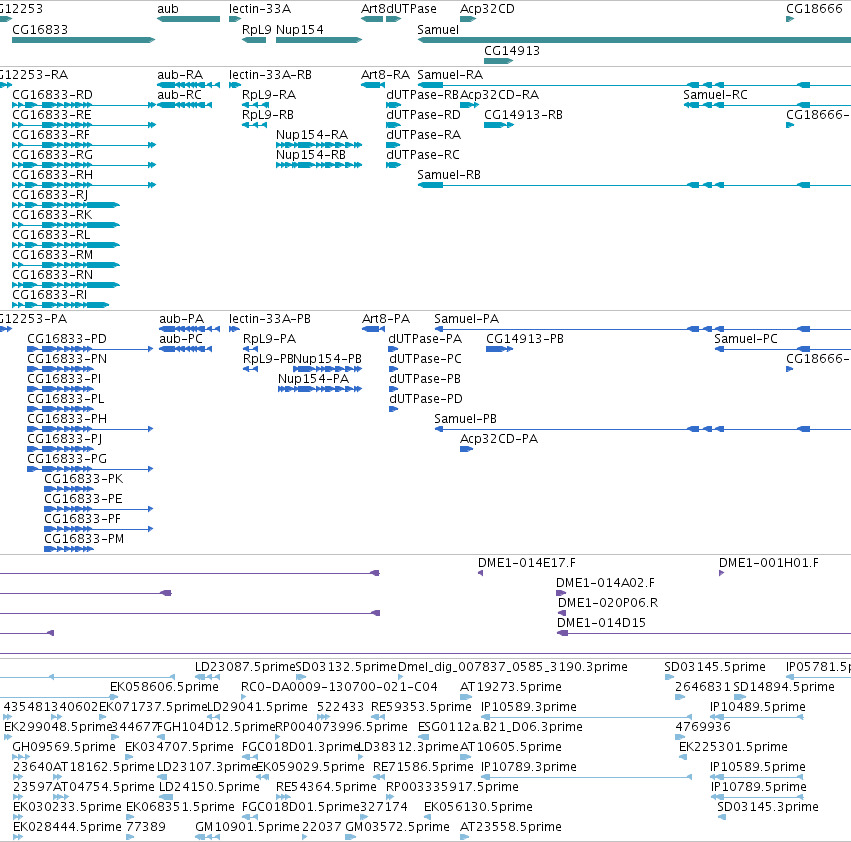Select the CG14913-RB transcript label
The image size is (851, 842).
click(523, 115)
